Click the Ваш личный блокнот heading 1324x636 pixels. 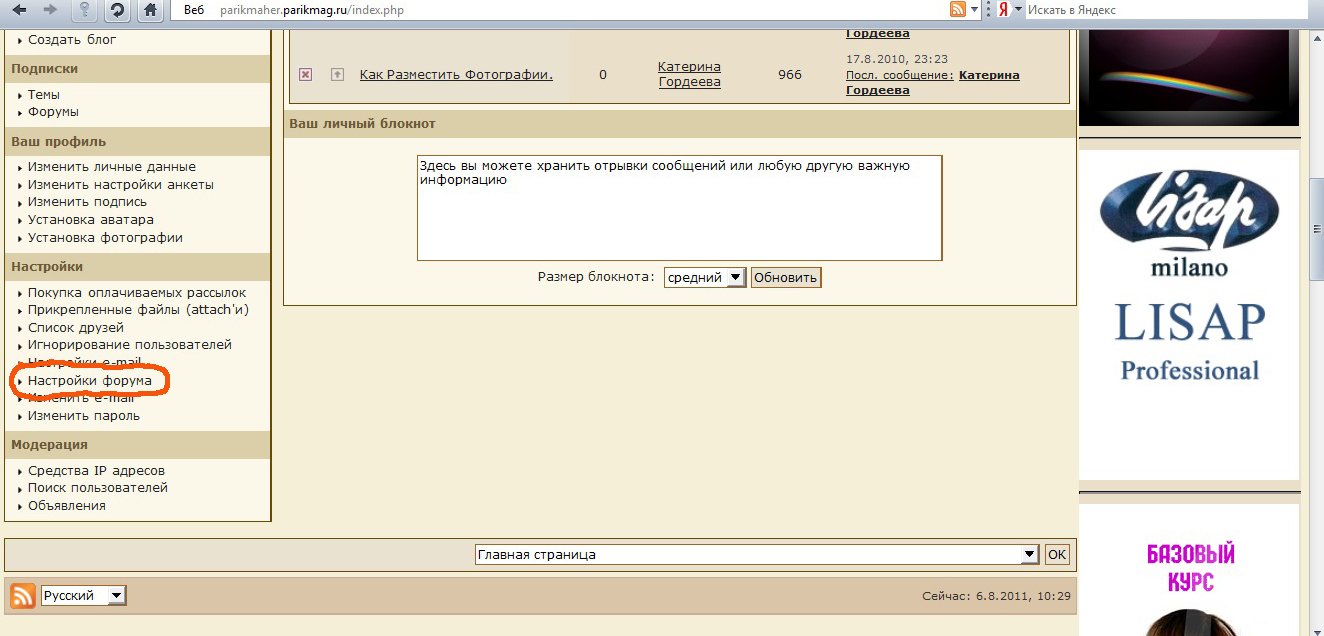(362, 124)
